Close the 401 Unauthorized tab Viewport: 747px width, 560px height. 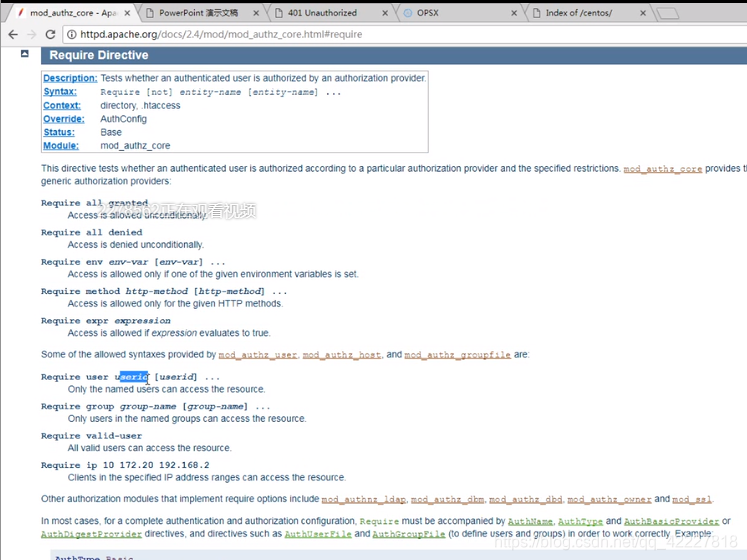coord(385,13)
